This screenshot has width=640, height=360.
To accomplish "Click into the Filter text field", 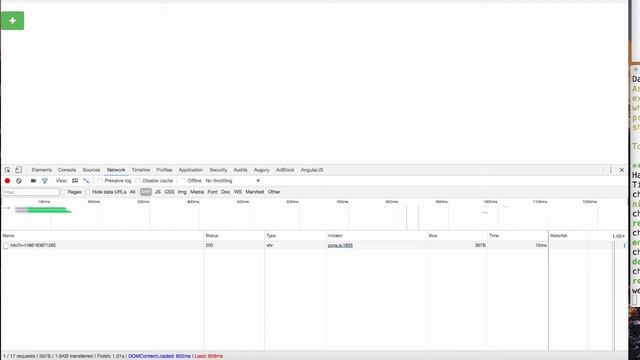I will click(x=31, y=192).
